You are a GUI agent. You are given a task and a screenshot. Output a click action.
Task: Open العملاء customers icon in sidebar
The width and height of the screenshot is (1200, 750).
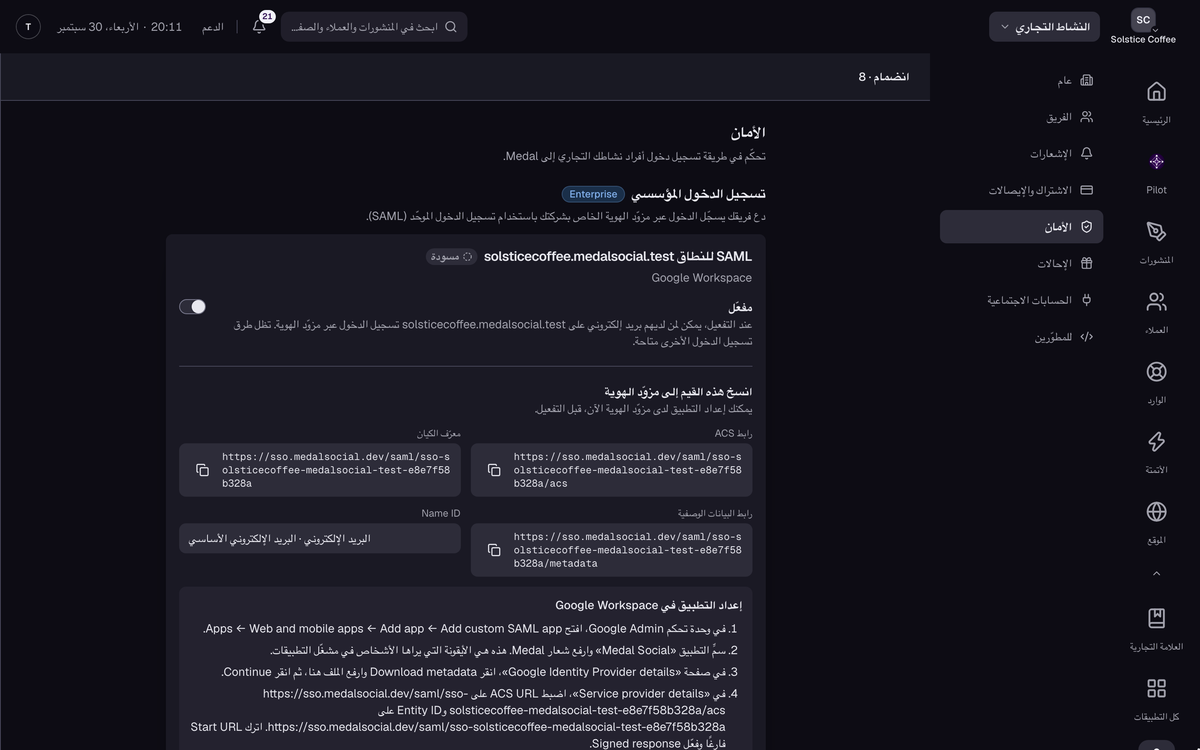[x=1156, y=301]
